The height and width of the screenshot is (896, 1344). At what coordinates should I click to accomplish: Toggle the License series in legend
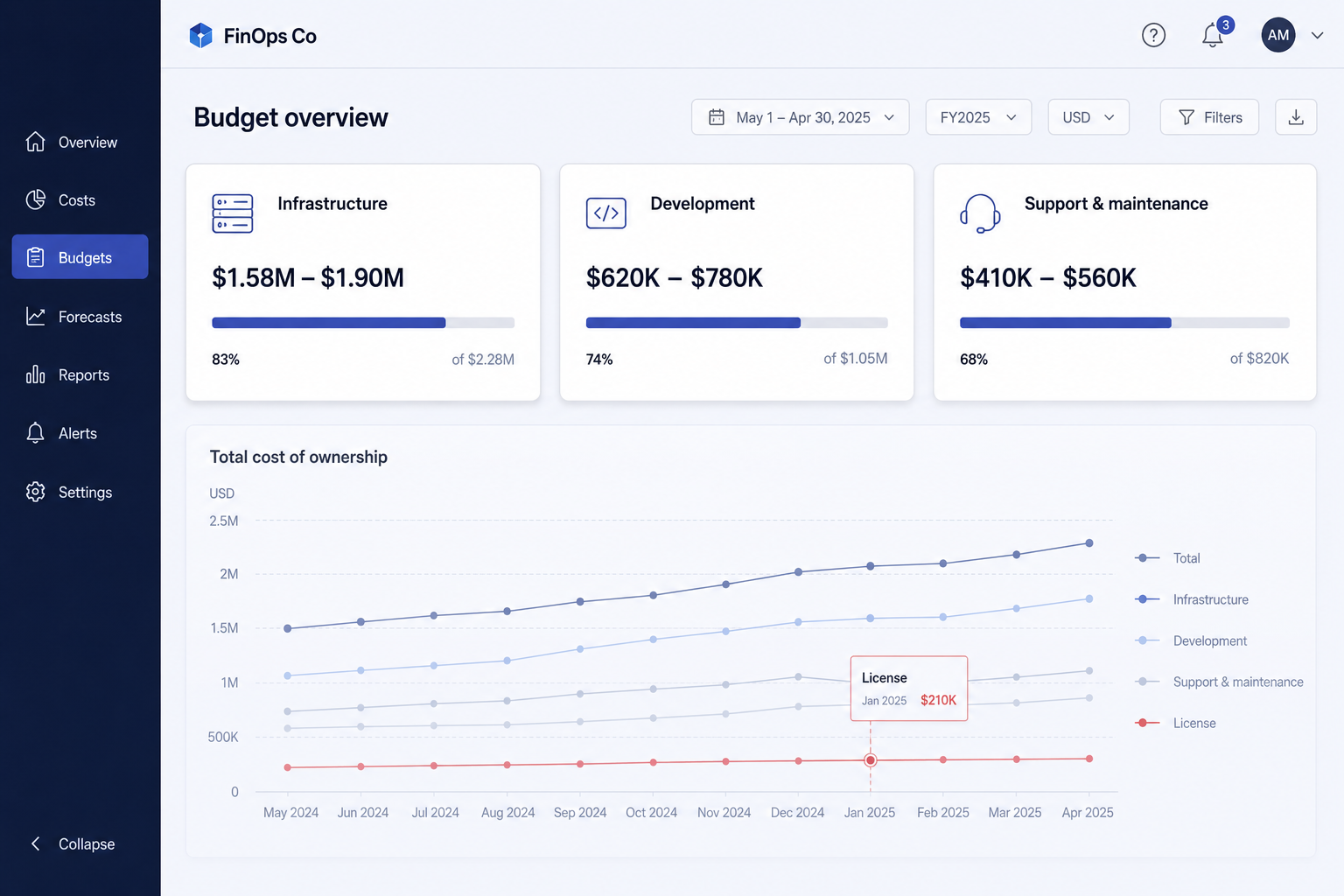(1175, 723)
